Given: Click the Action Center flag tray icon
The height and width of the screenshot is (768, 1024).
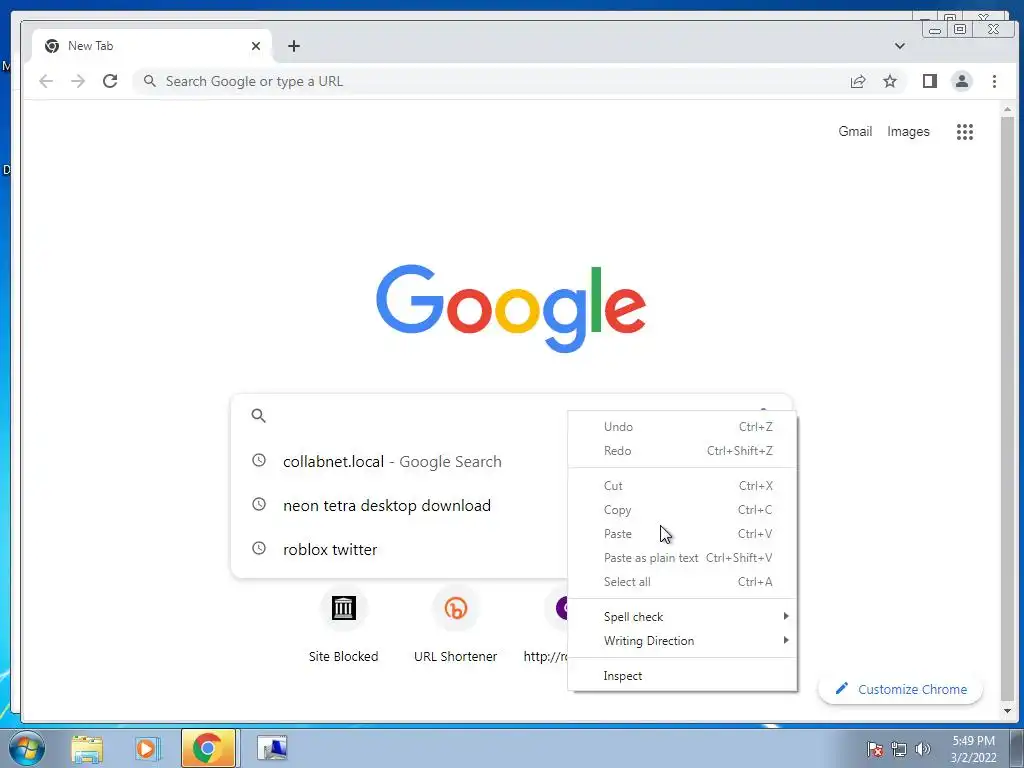Looking at the screenshot, I should tap(875, 749).
